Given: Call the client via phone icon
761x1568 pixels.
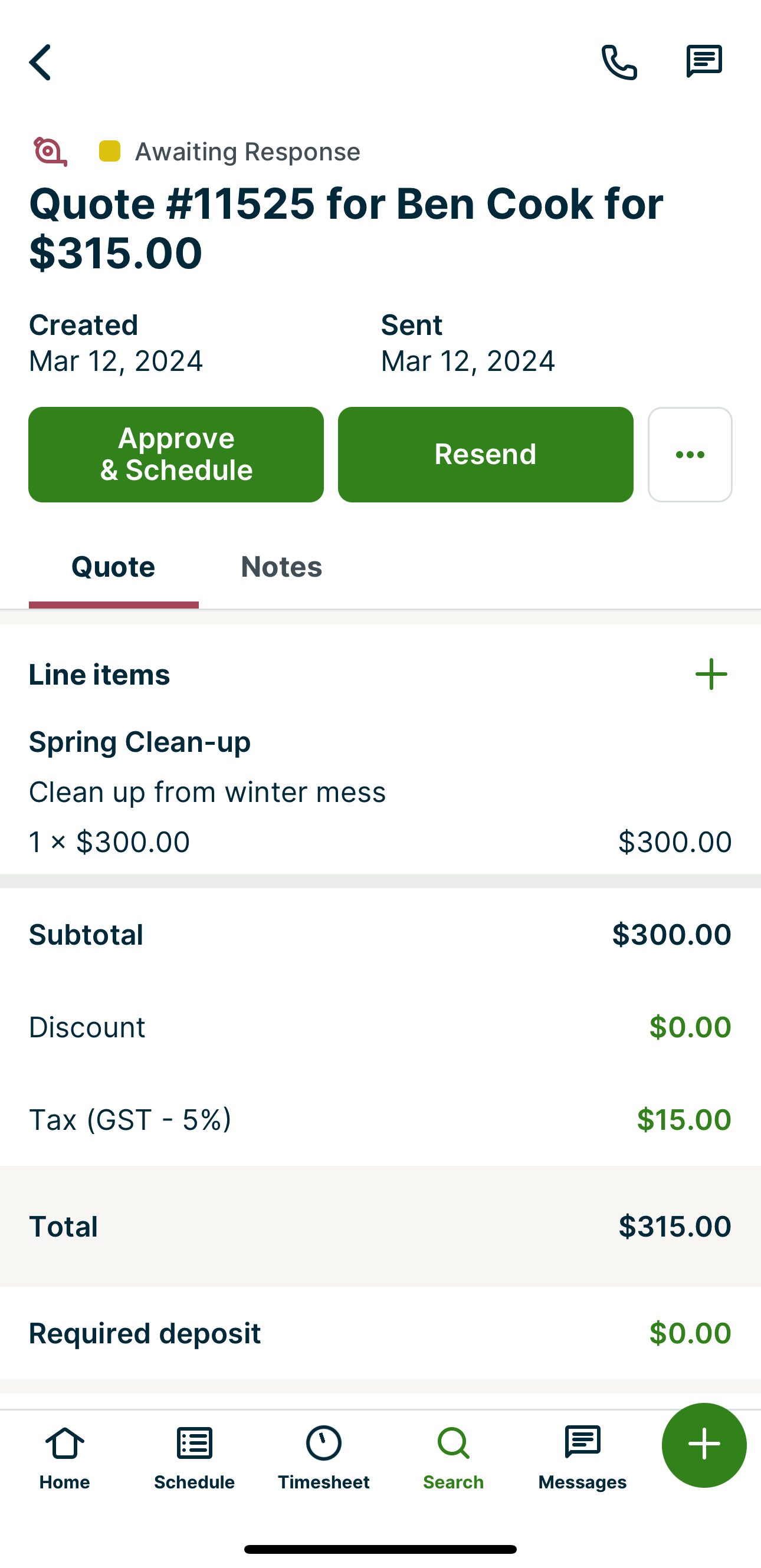Looking at the screenshot, I should pos(619,62).
